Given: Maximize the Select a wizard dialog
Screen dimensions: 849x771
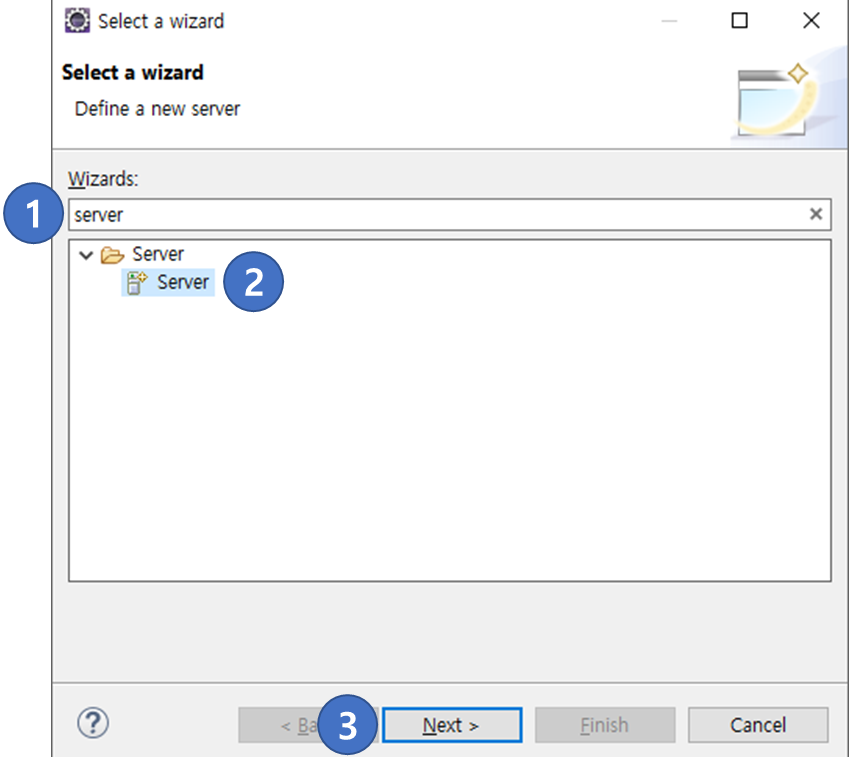Looking at the screenshot, I should tap(740, 21).
